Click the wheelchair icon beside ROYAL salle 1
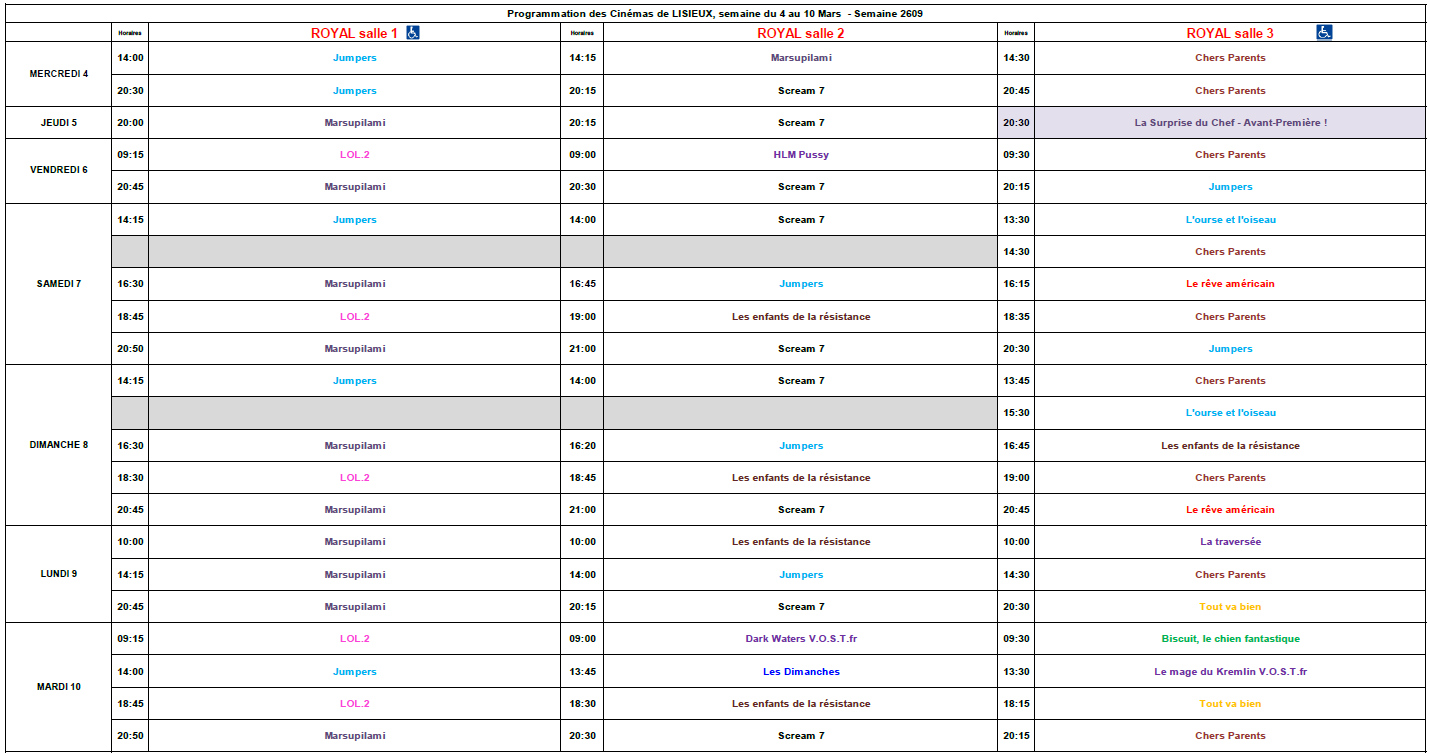The width and height of the screenshot is (1430, 756). click(x=413, y=33)
